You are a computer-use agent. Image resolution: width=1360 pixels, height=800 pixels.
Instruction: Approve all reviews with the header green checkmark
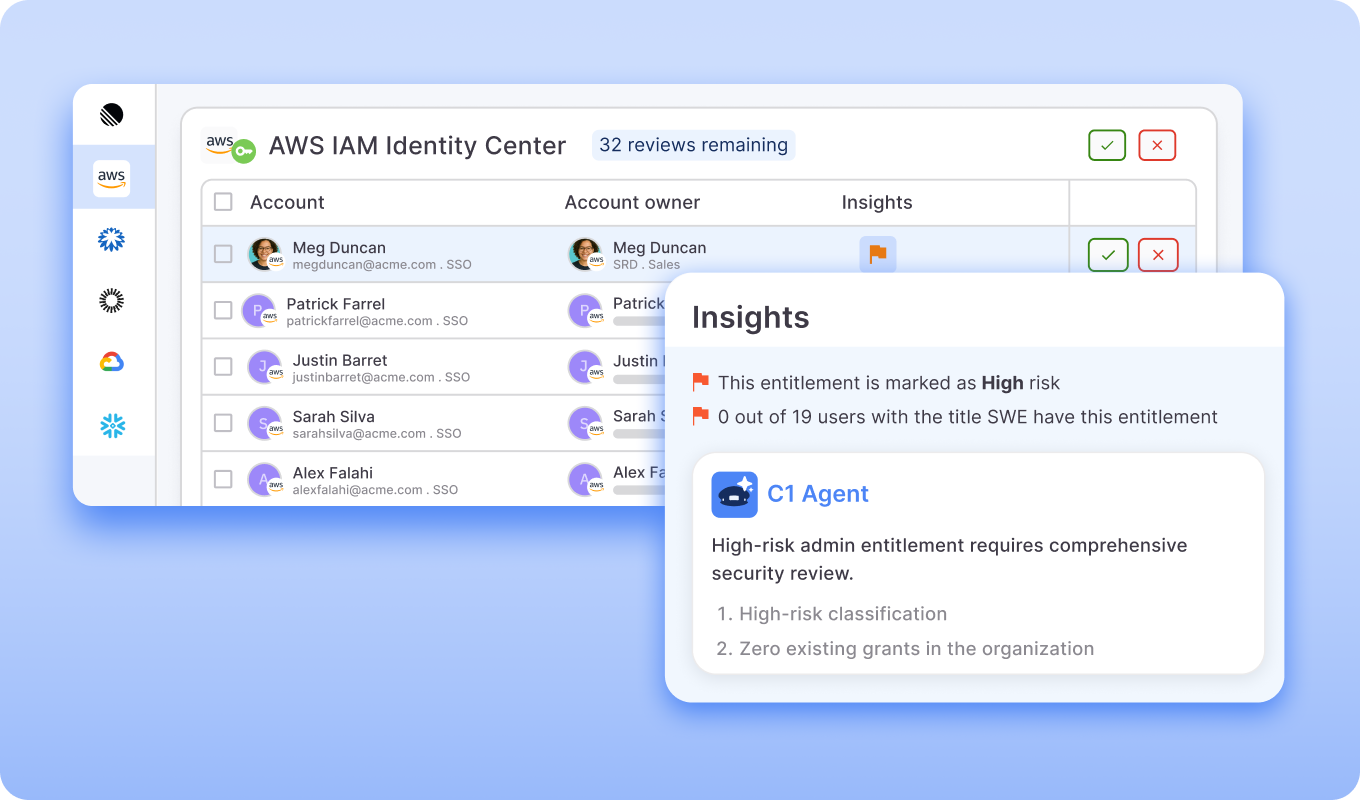tap(1107, 145)
